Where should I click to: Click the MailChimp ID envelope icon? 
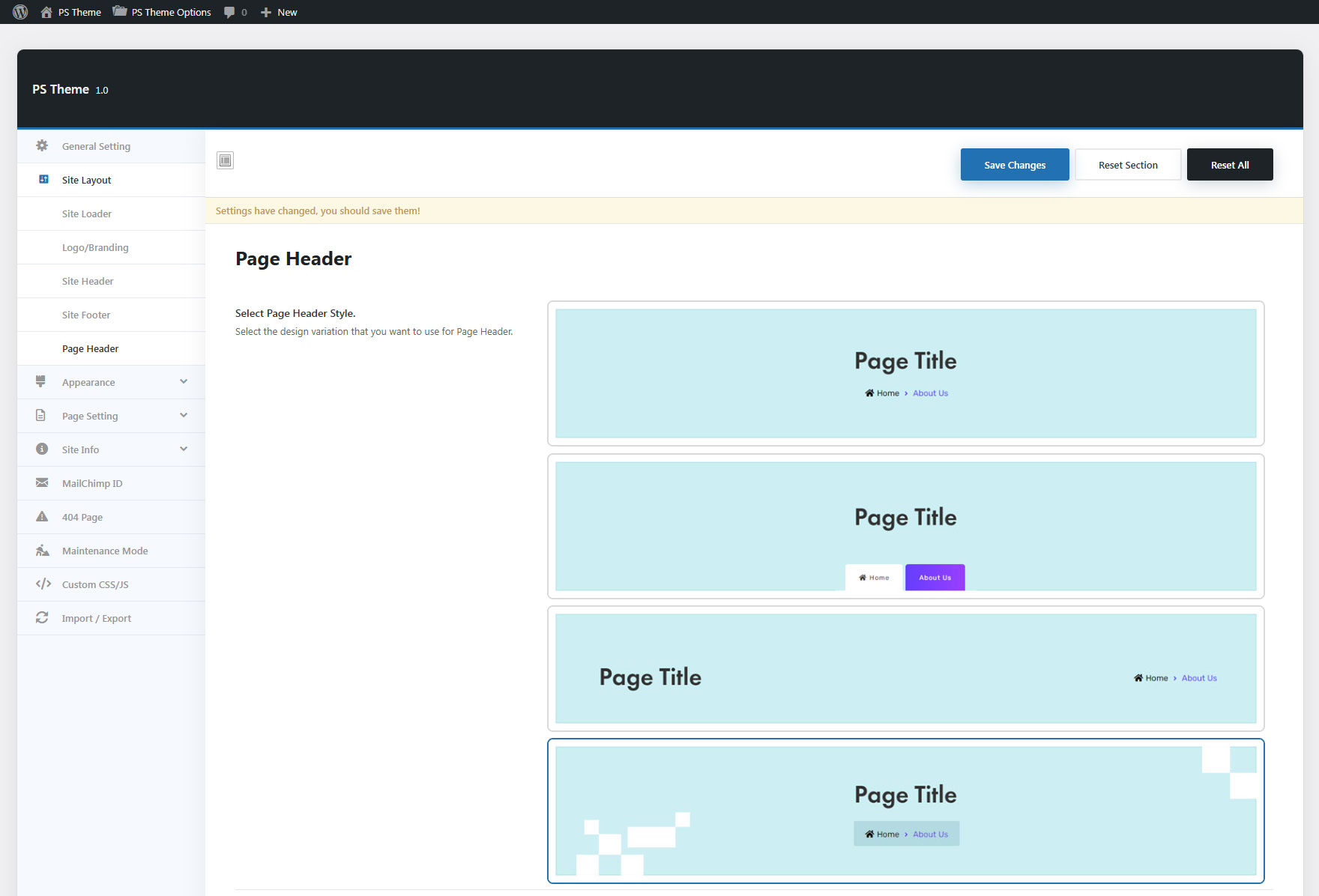(x=42, y=483)
